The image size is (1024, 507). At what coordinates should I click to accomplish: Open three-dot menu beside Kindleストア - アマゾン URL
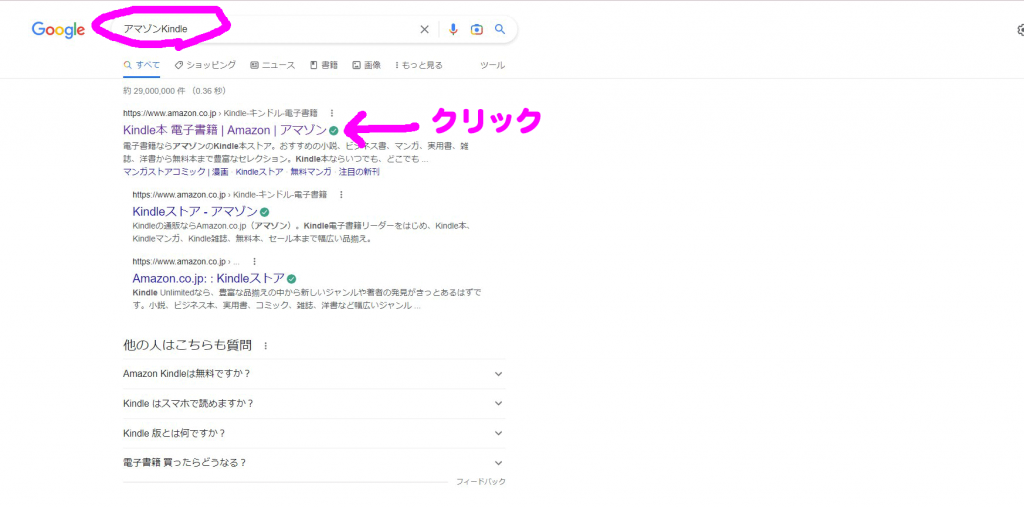click(342, 195)
